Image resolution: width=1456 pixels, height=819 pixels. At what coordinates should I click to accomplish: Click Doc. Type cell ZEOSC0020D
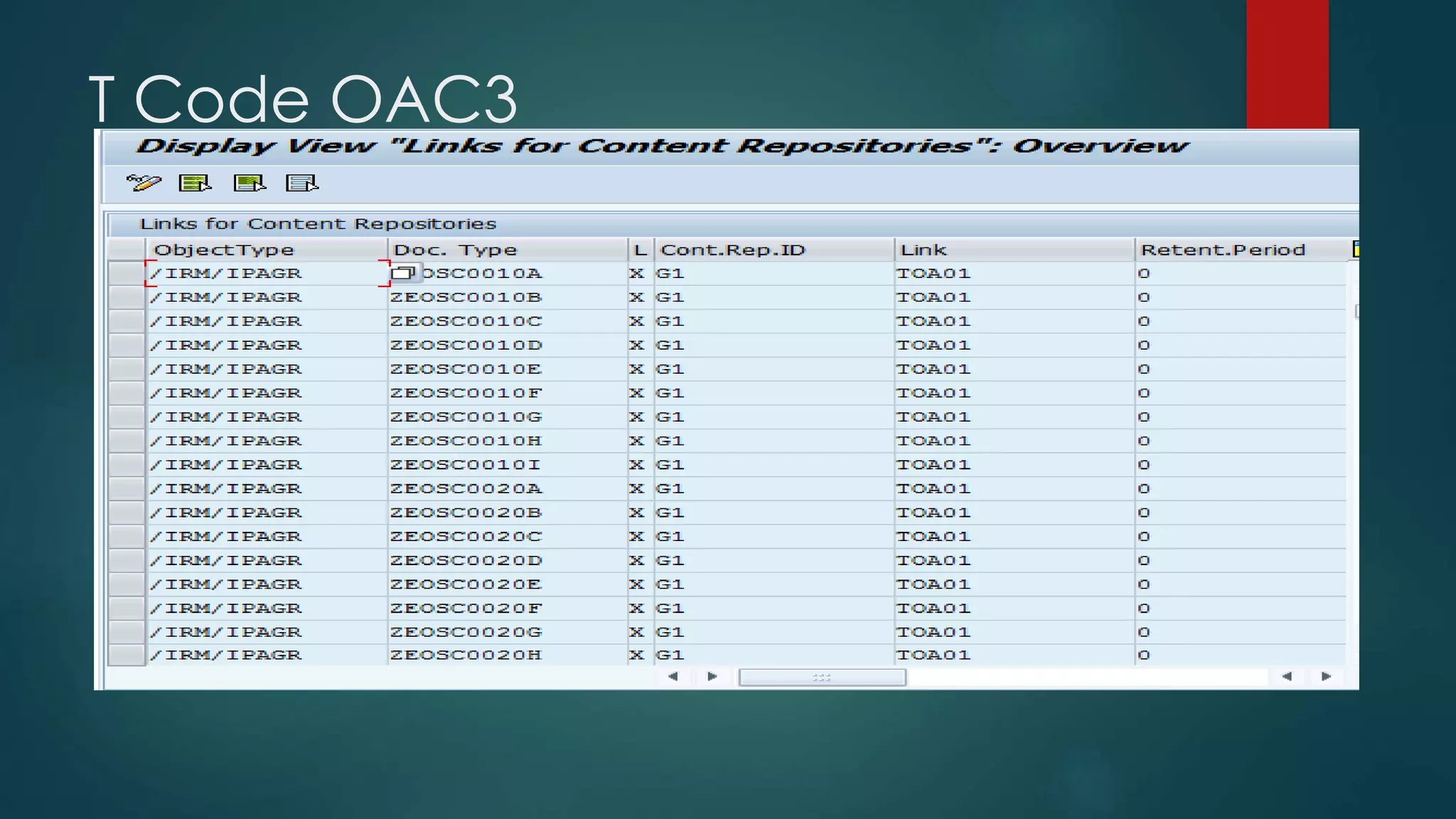[x=508, y=560]
